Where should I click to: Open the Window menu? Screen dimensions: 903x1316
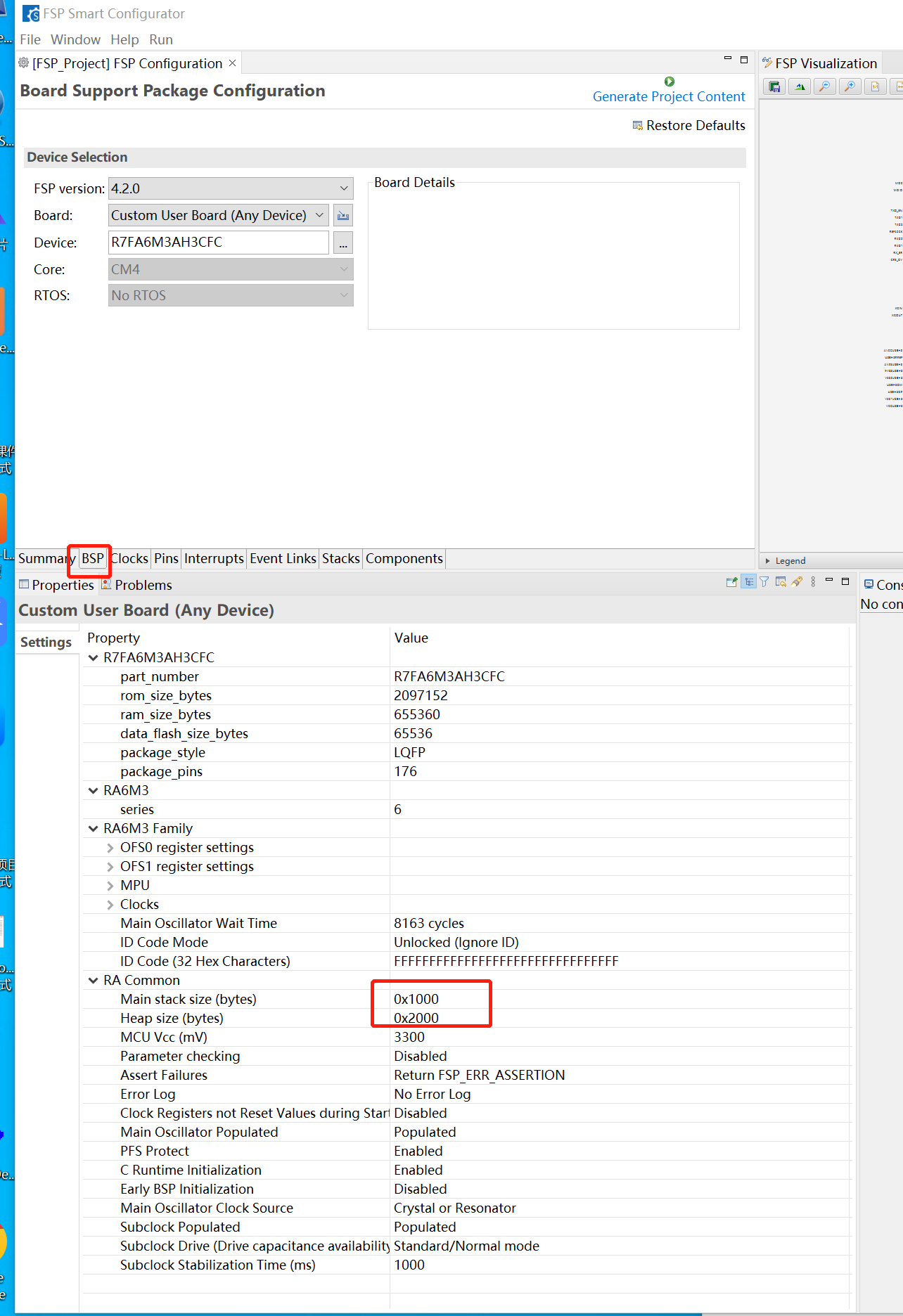pyautogui.click(x=75, y=39)
